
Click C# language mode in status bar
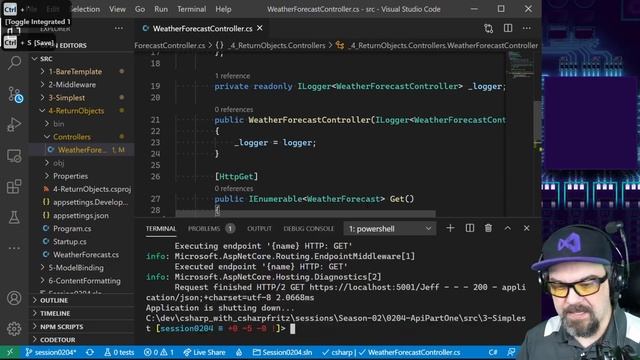pyautogui.click(x=493, y=352)
